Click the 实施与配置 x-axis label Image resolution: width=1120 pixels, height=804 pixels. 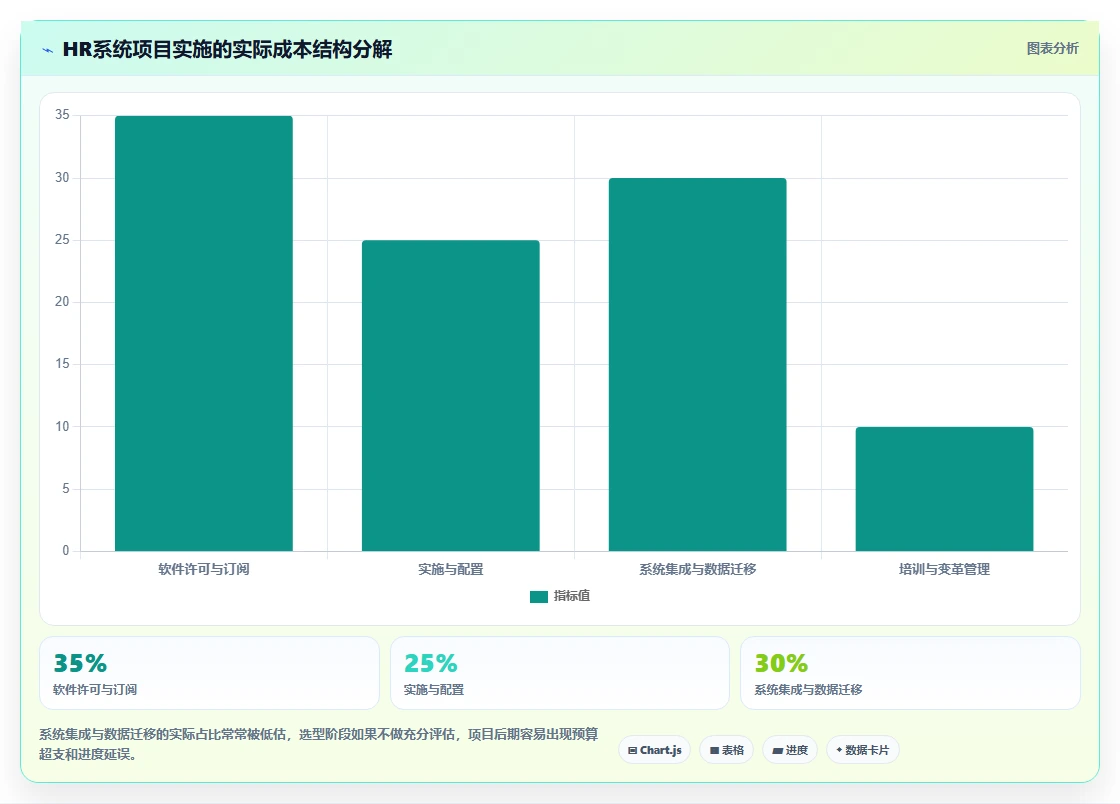coord(451,569)
